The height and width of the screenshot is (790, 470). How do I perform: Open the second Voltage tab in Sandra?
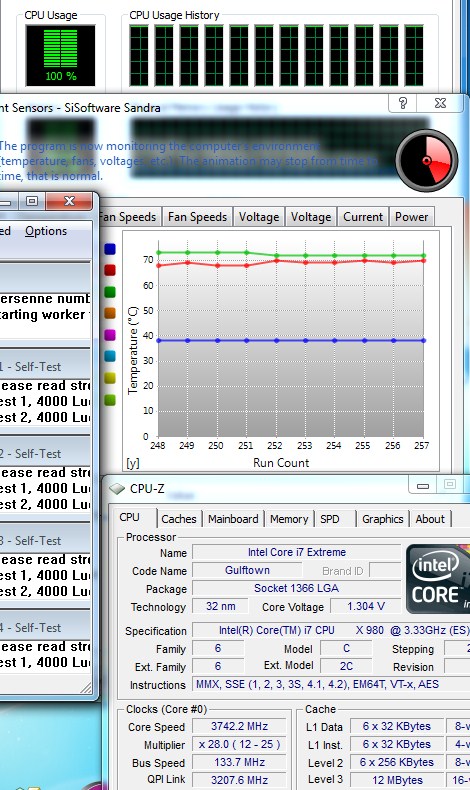point(311,217)
